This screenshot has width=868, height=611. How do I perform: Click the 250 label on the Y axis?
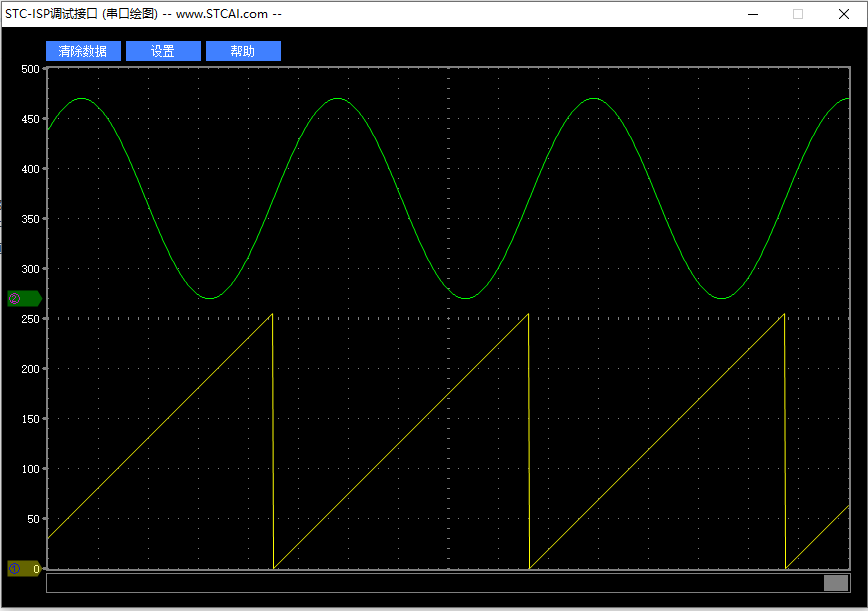pyautogui.click(x=29, y=319)
